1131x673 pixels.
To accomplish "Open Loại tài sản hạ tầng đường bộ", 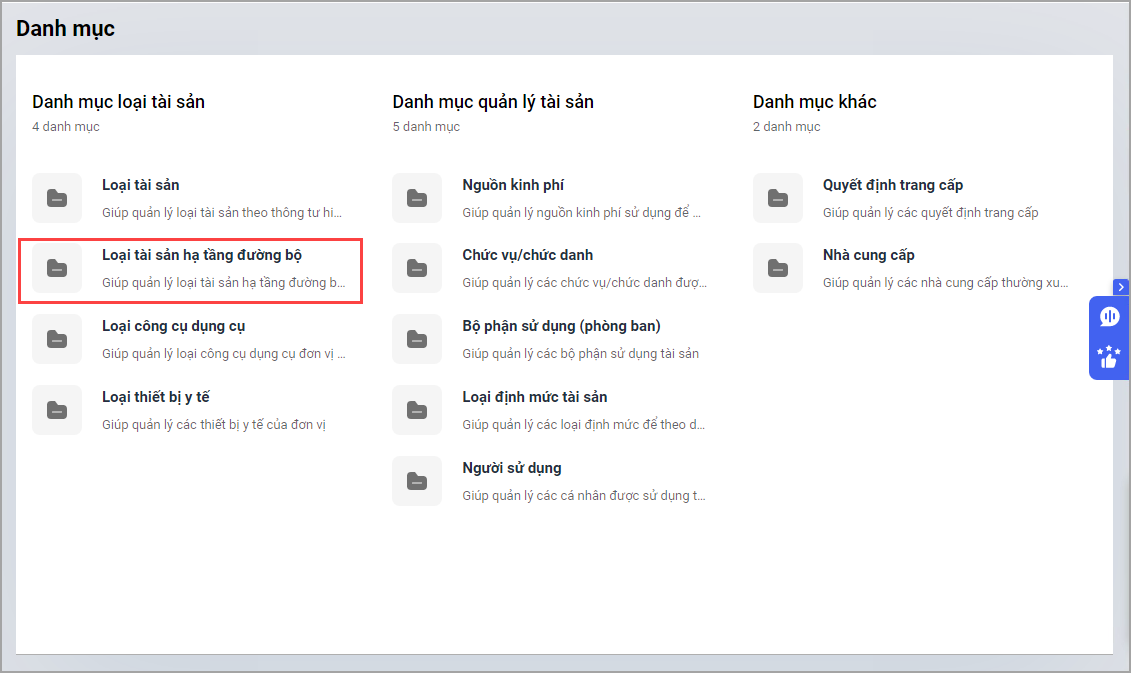I will tap(202, 255).
